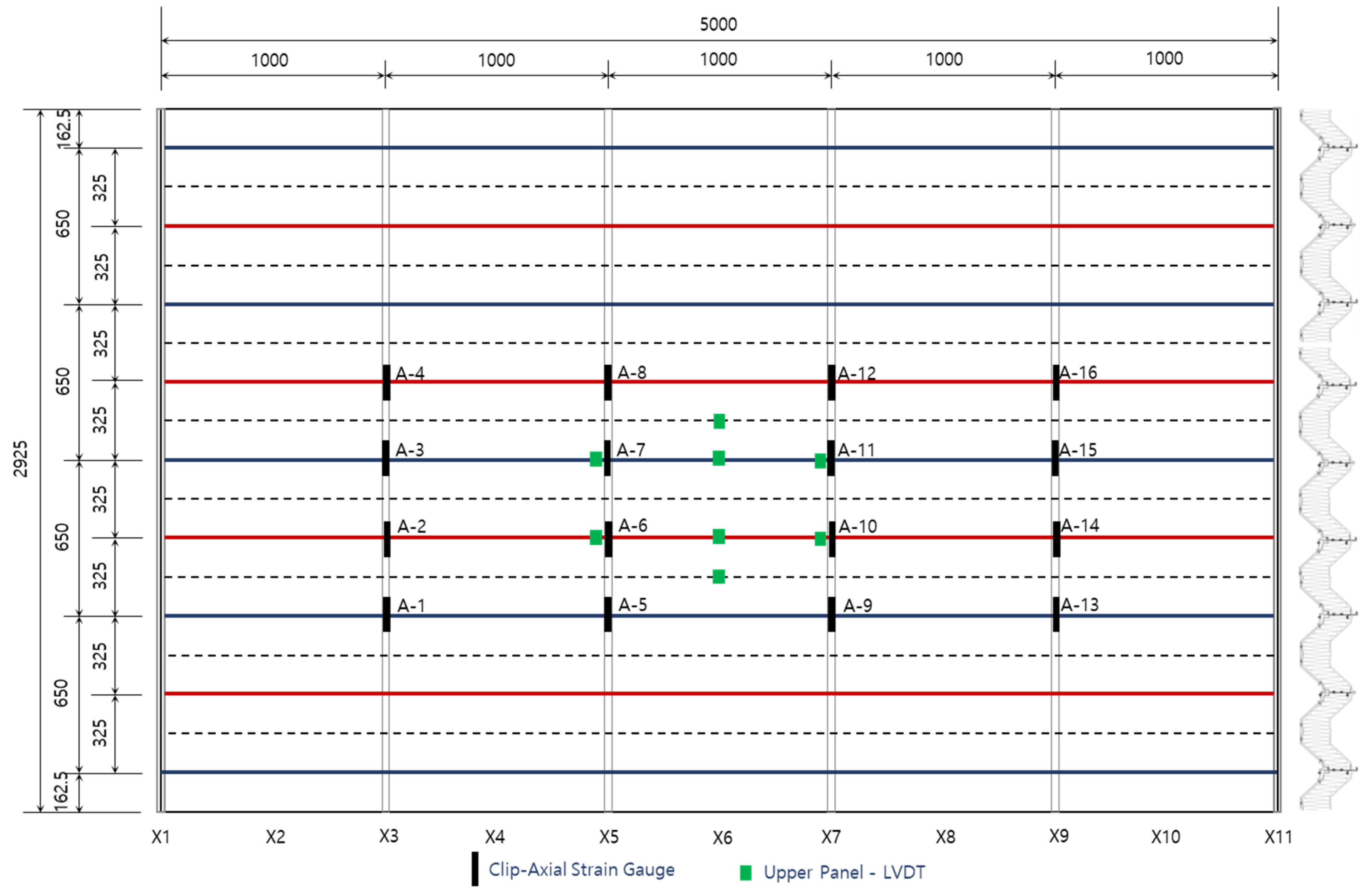Click the 'A-2' gauge label
Viewport: 1372px width, 895px height.
pyautogui.click(x=412, y=526)
